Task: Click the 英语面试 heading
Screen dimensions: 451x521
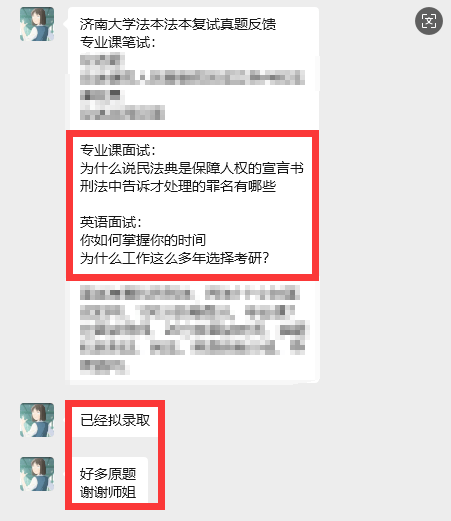Action: click(111, 222)
